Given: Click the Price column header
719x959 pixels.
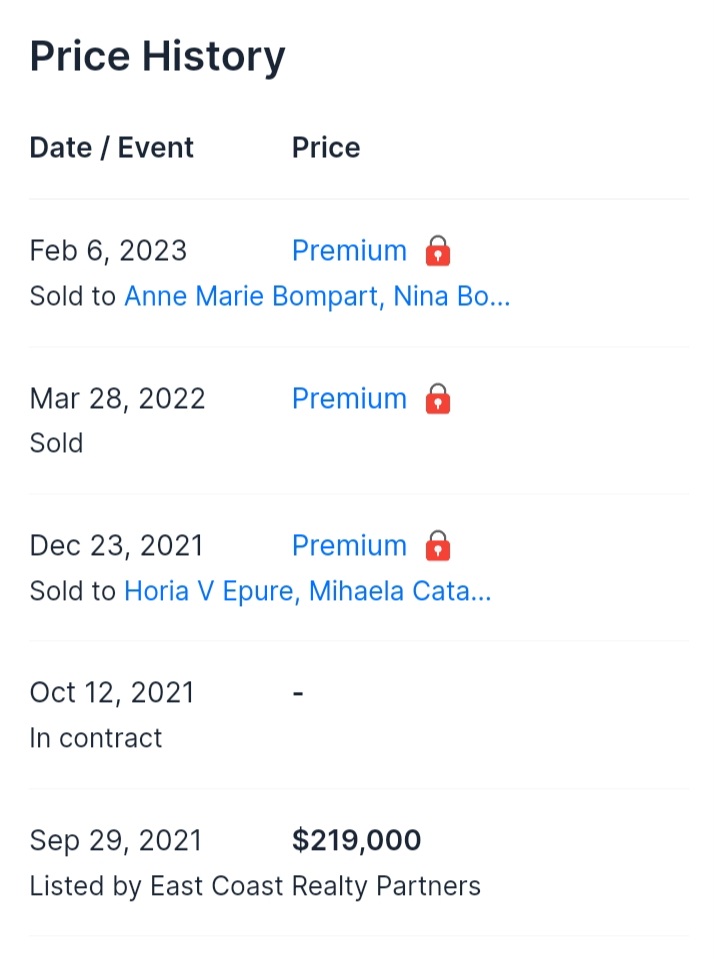Looking at the screenshot, I should [326, 147].
